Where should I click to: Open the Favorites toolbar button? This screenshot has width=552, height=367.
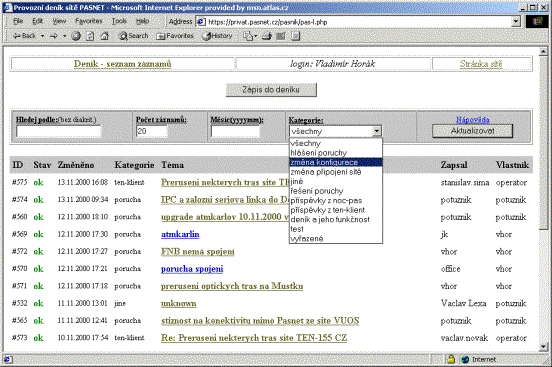pyautogui.click(x=175, y=36)
